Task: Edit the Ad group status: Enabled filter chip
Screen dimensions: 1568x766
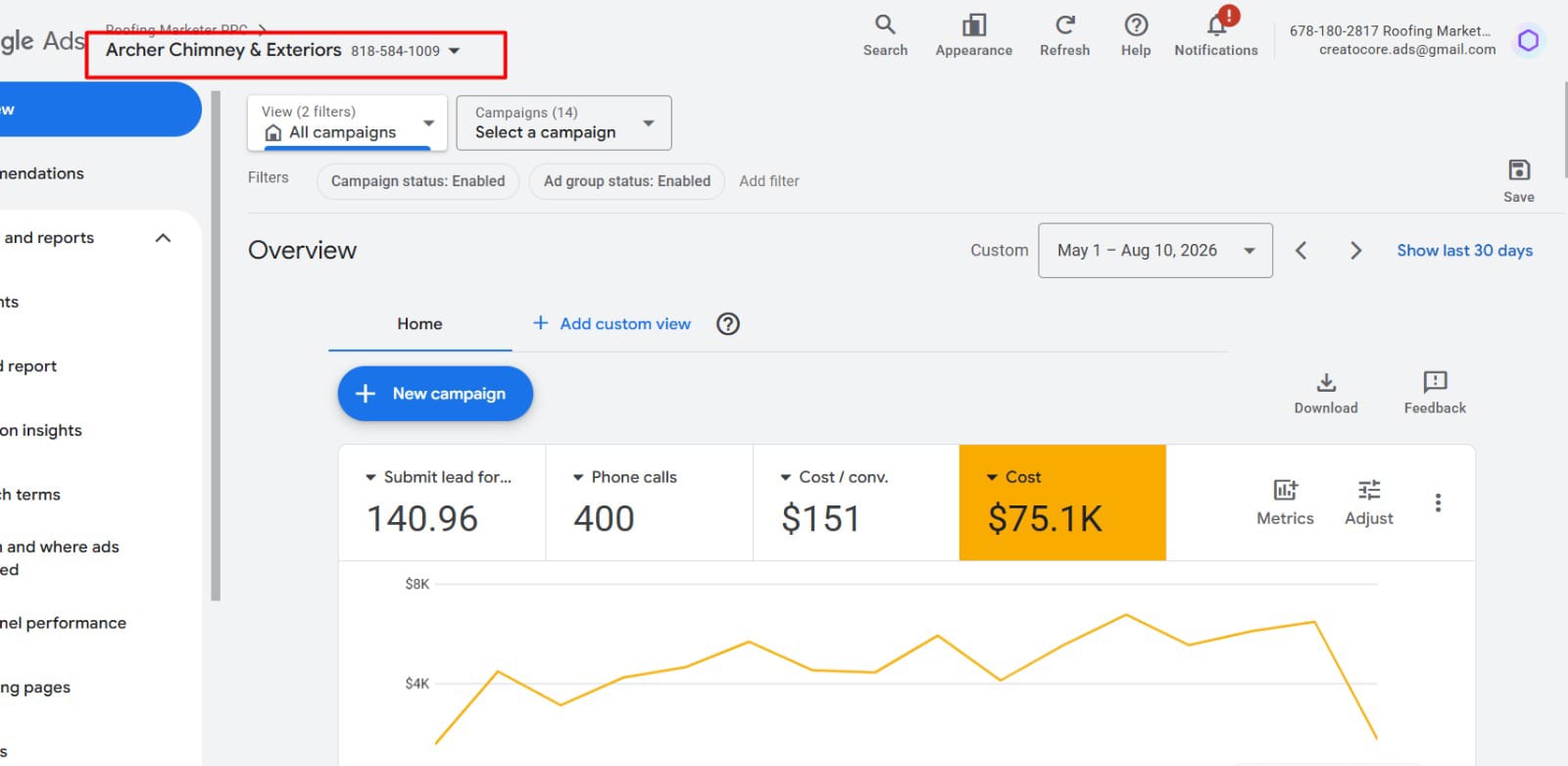Action: 627,181
